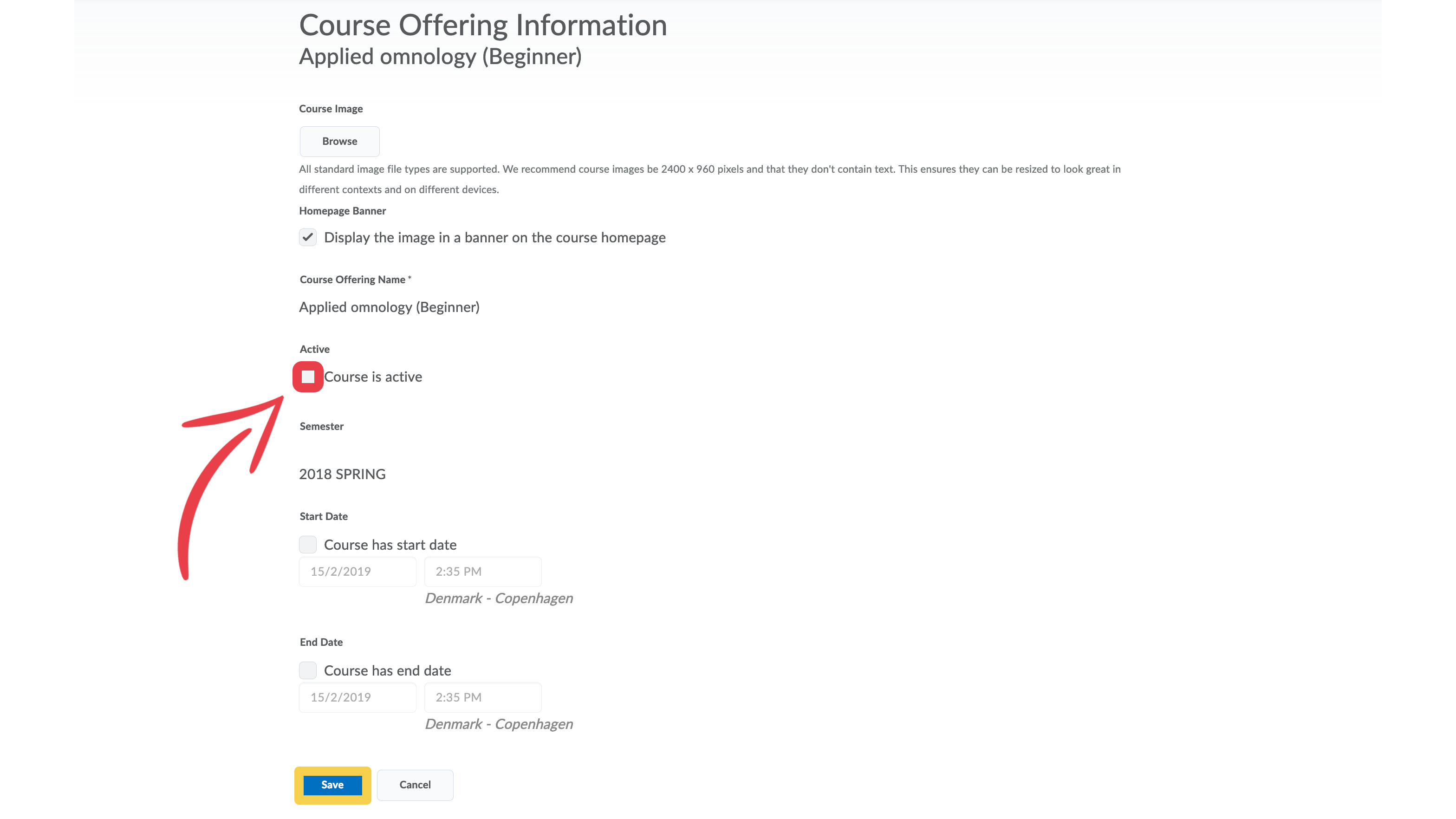The height and width of the screenshot is (819, 1456).
Task: Click the 'Course has start date' label text
Action: click(390, 545)
